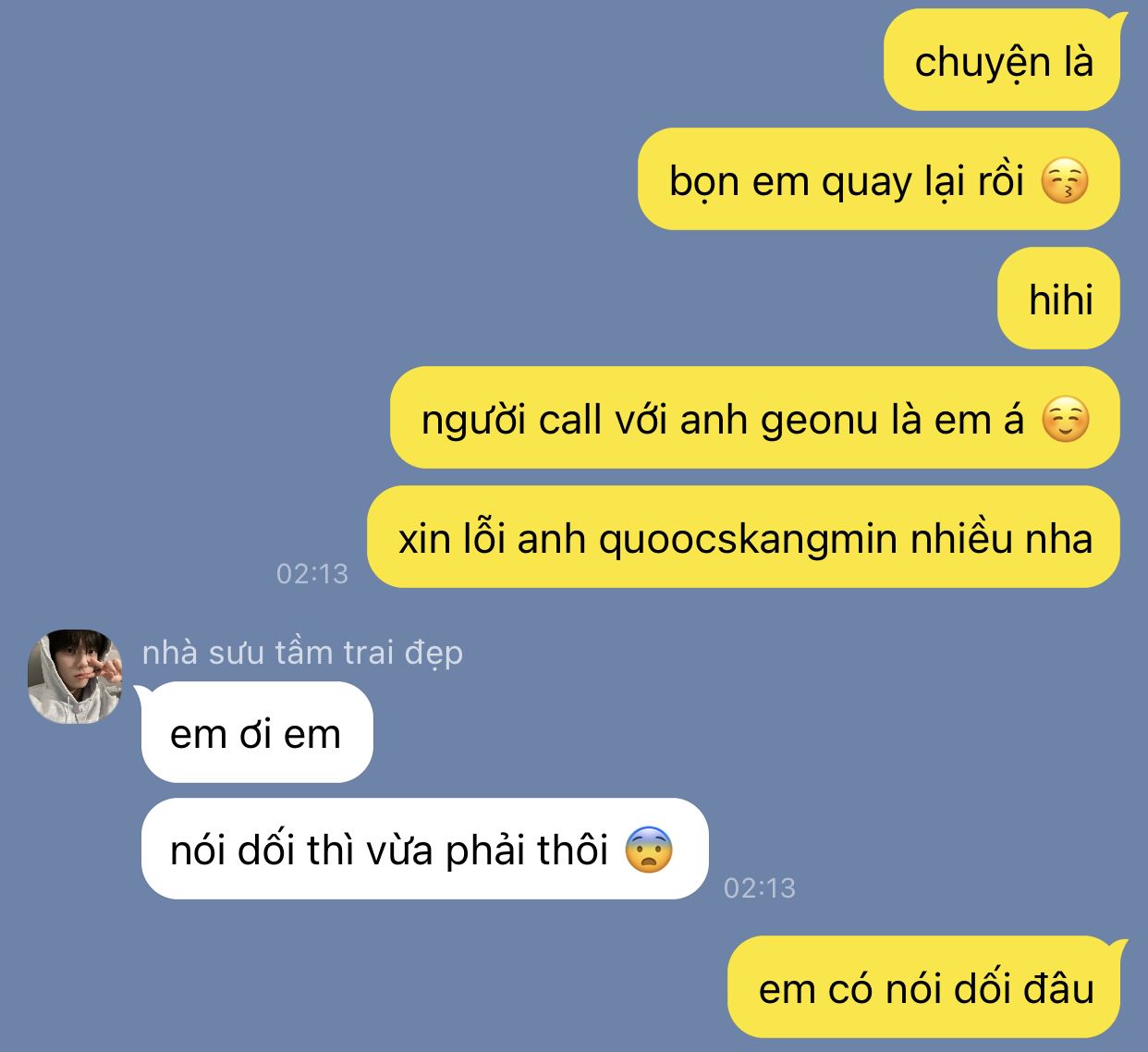Tap the sender's profile avatar photo
Screen dimensions: 1148x1052
tap(75, 676)
